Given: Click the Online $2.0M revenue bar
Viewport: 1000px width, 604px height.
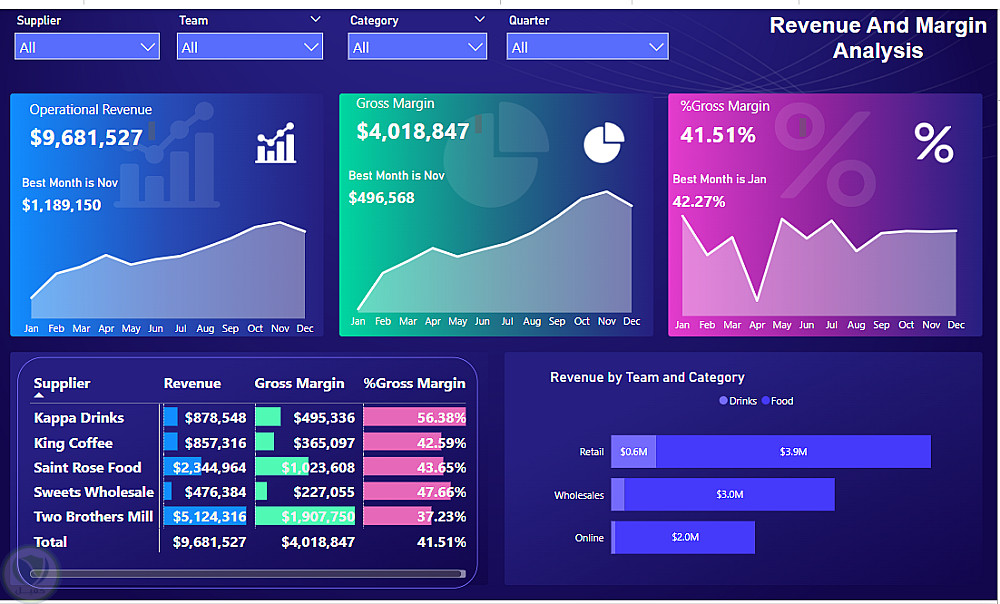Looking at the screenshot, I should coord(685,537).
